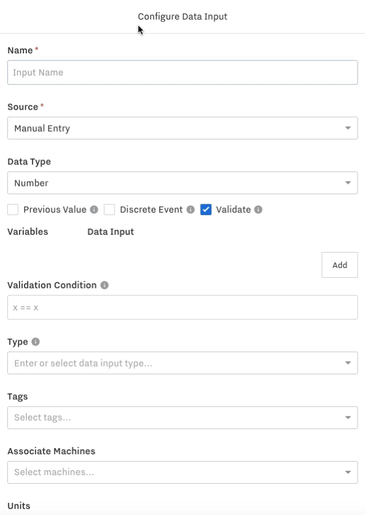Image resolution: width=365 pixels, height=515 pixels.
Task: Show the Discrete Event info tooltip icon
Action: pos(190,210)
